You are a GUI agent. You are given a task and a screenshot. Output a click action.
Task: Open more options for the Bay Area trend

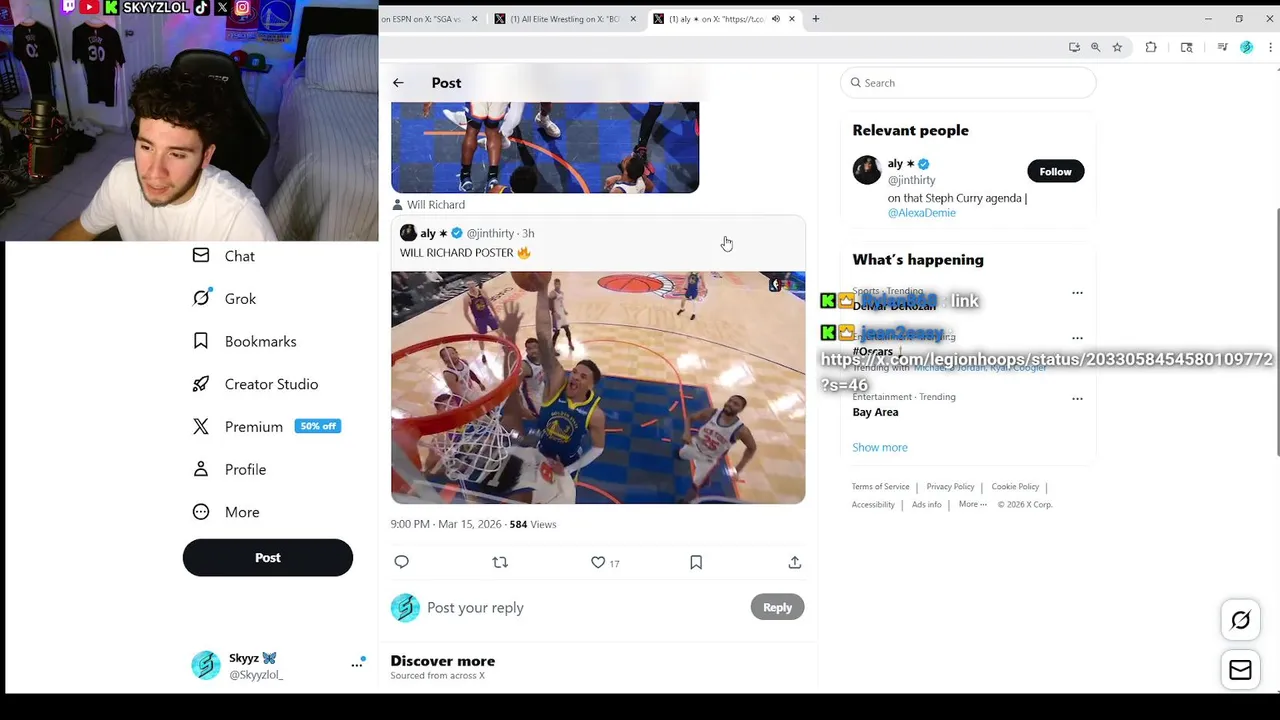point(1077,398)
